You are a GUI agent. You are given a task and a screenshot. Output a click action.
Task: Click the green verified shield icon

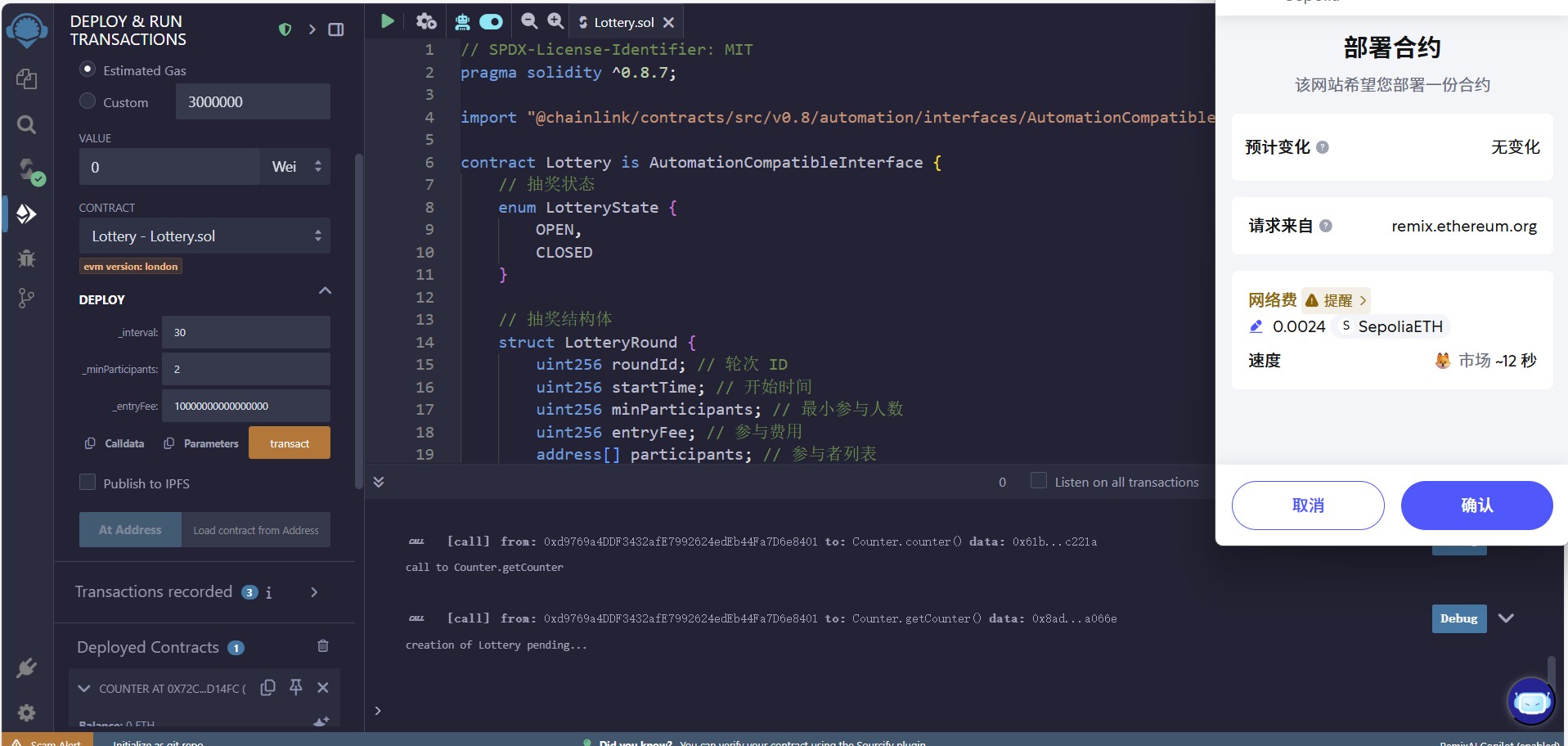point(285,29)
